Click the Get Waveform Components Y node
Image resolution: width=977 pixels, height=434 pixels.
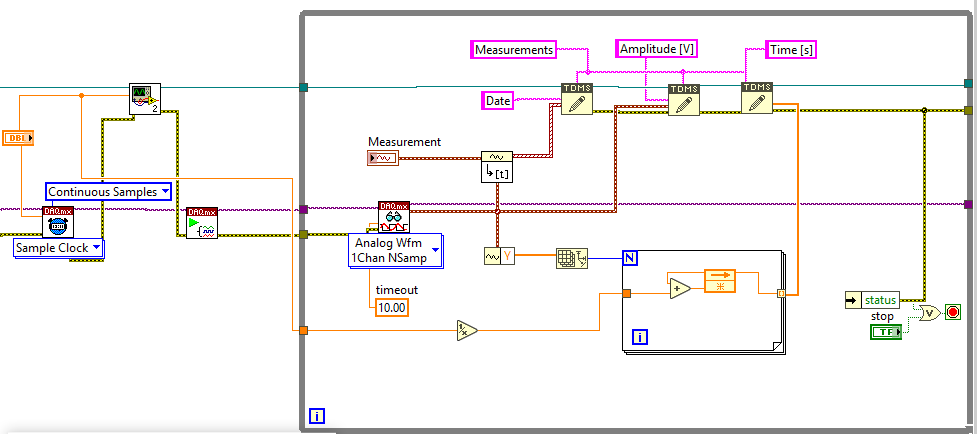500,255
